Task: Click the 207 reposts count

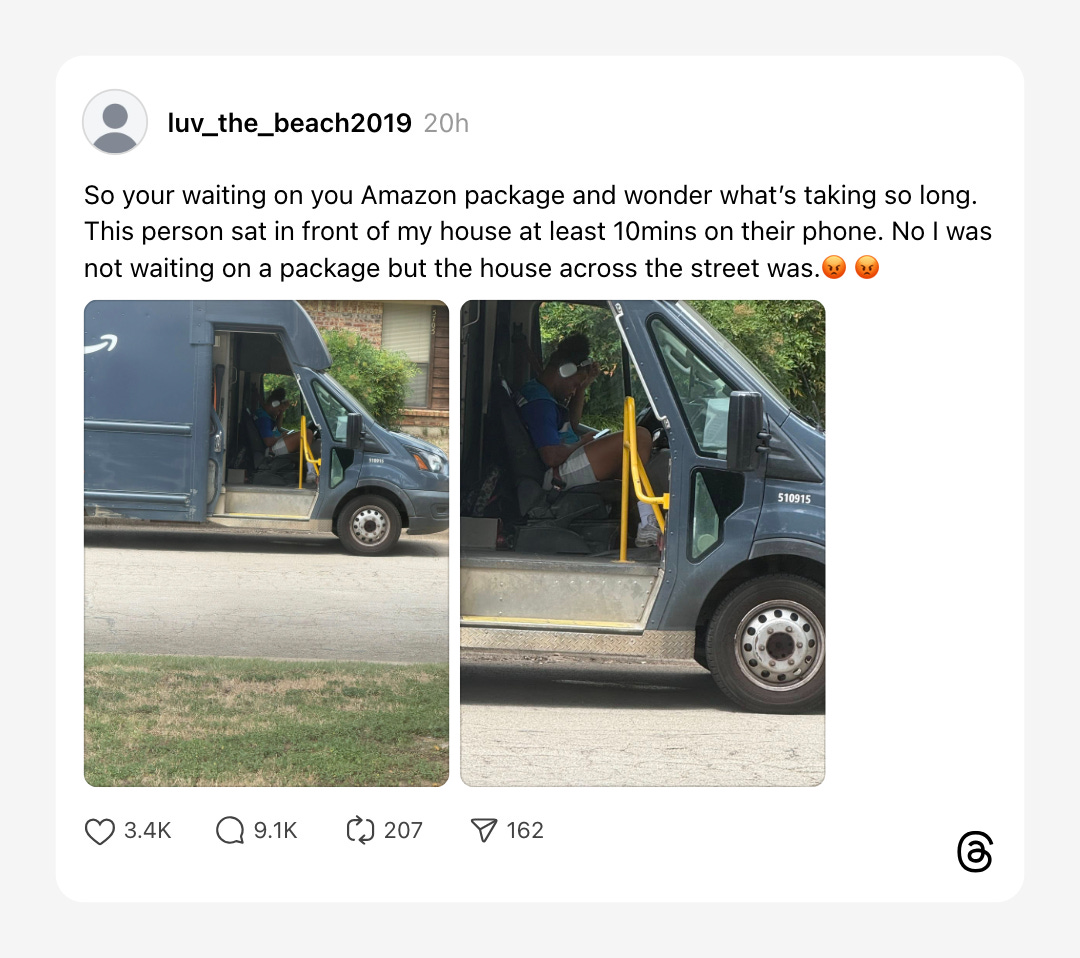Action: coord(403,831)
